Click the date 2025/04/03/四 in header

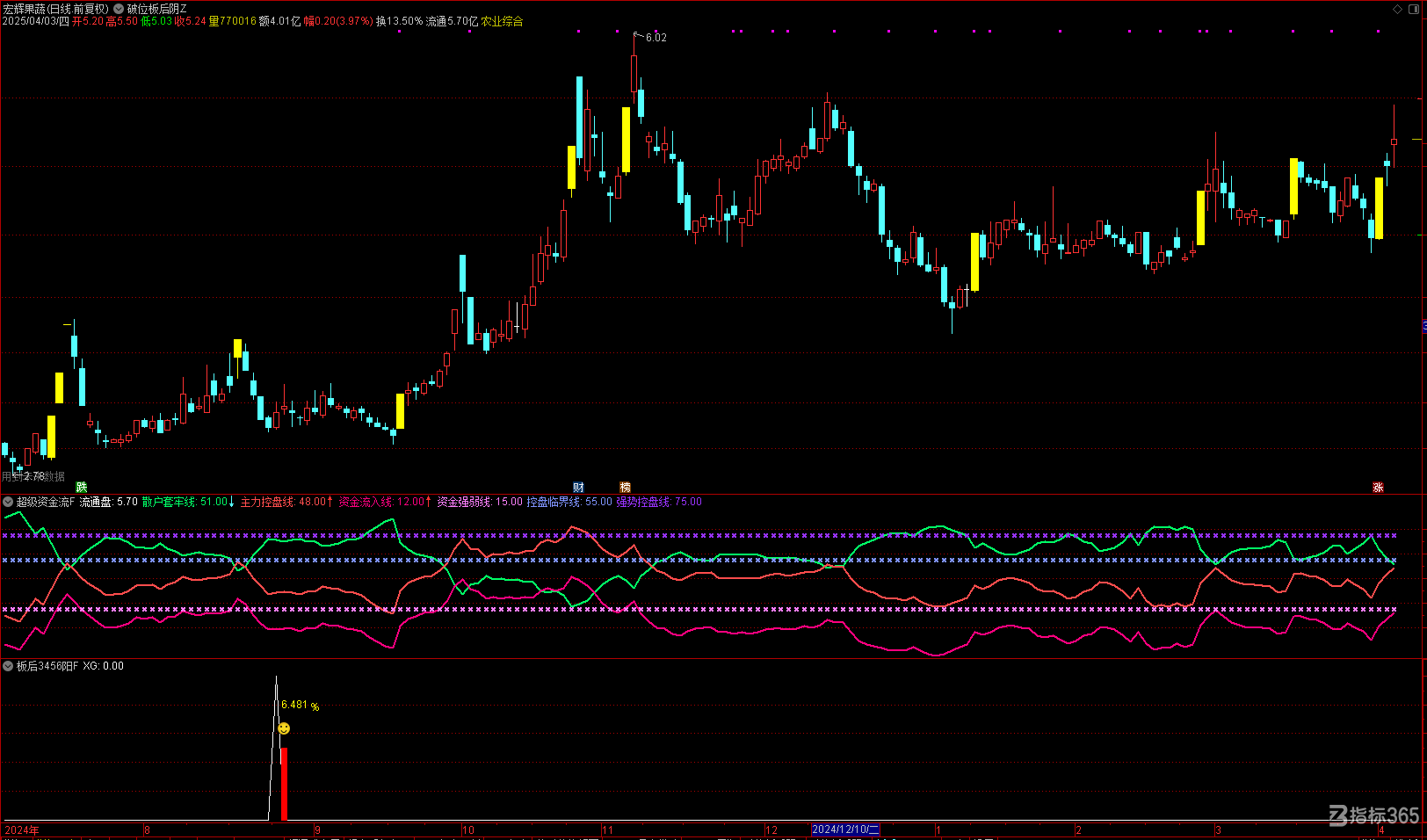click(35, 21)
